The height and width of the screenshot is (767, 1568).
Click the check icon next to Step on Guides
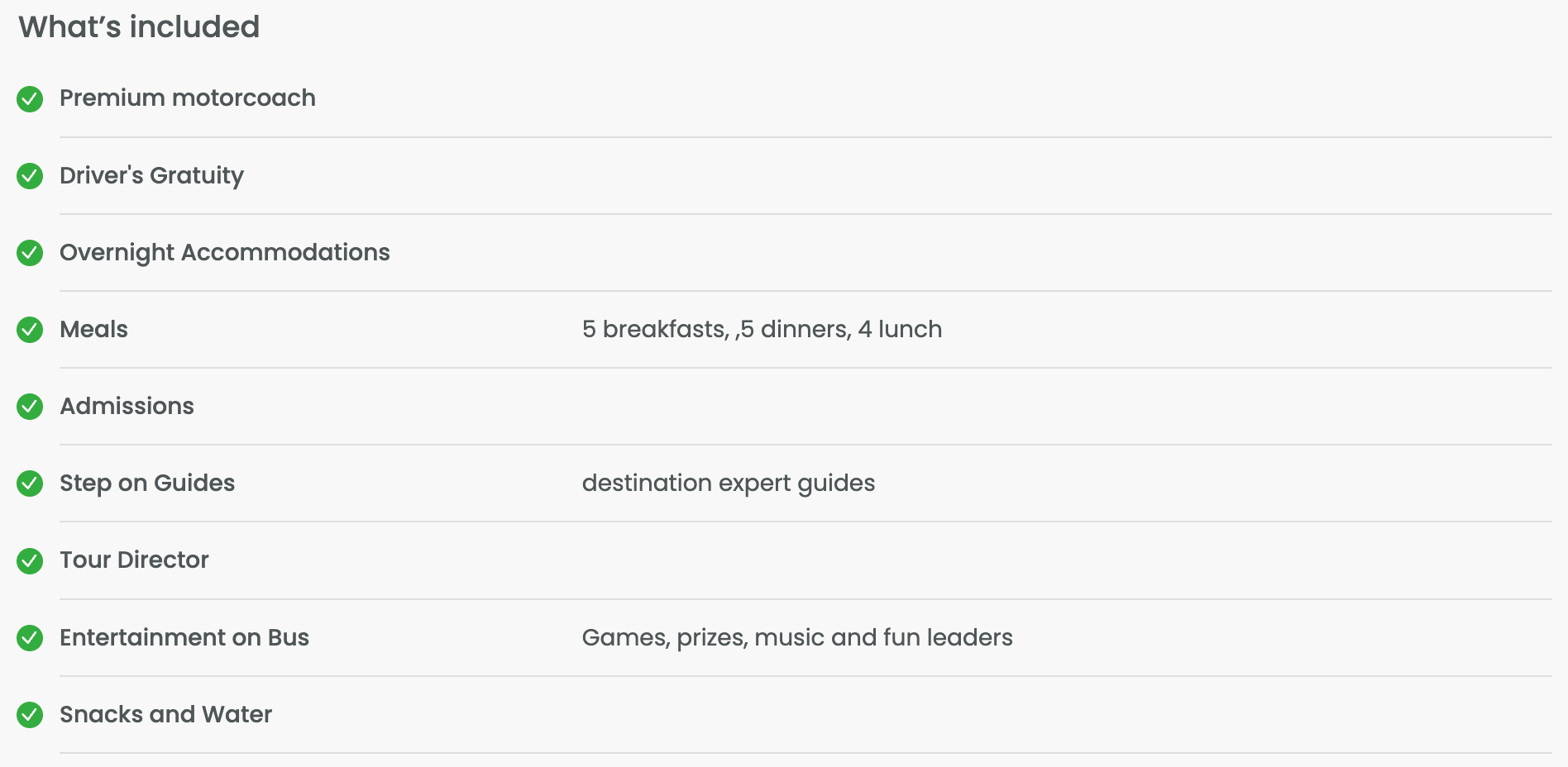tap(30, 484)
